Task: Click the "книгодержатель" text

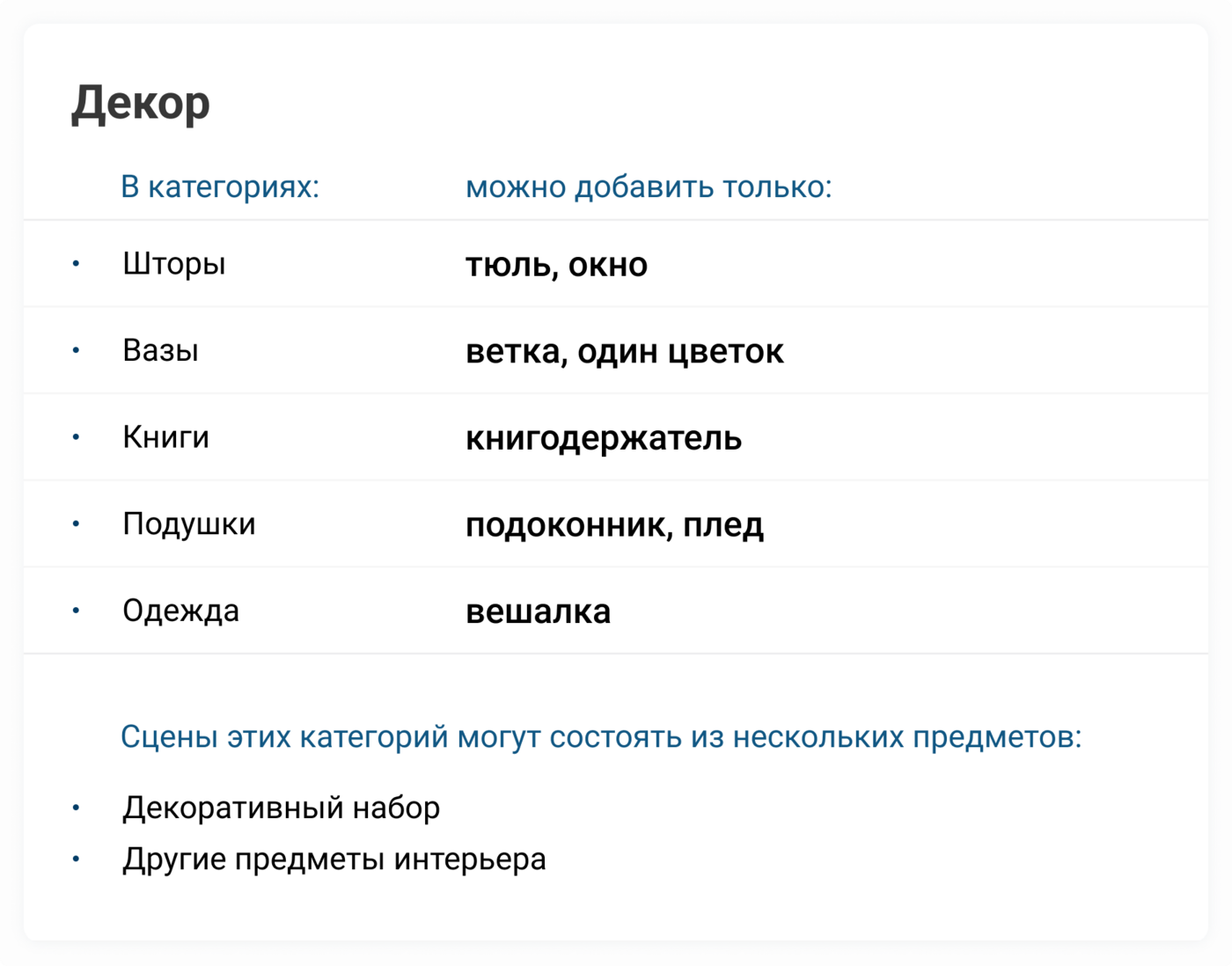Action: point(604,438)
